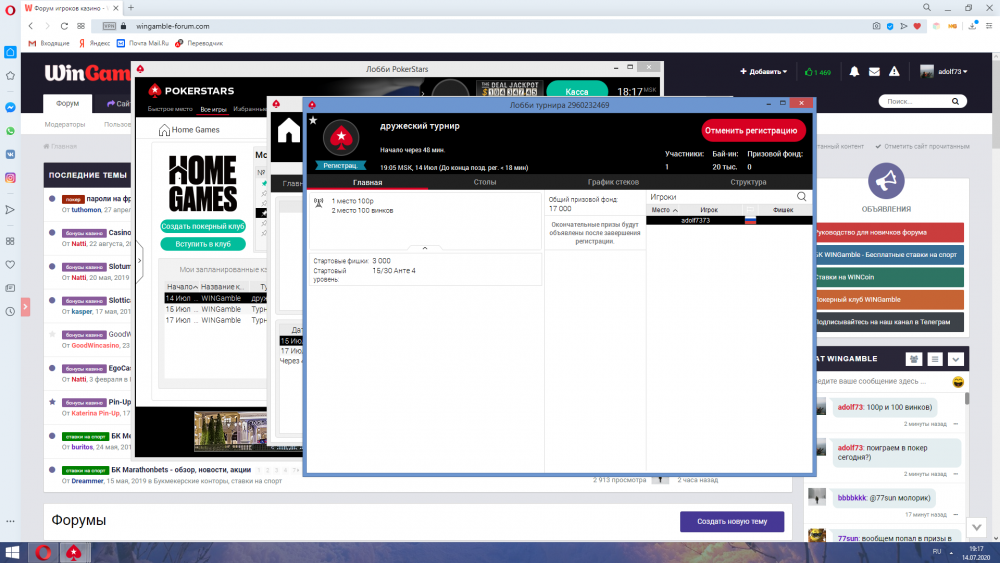Screen dimensions: 1000x563
Task: Click the warning triangle icon in the forum header
Action: point(896,72)
